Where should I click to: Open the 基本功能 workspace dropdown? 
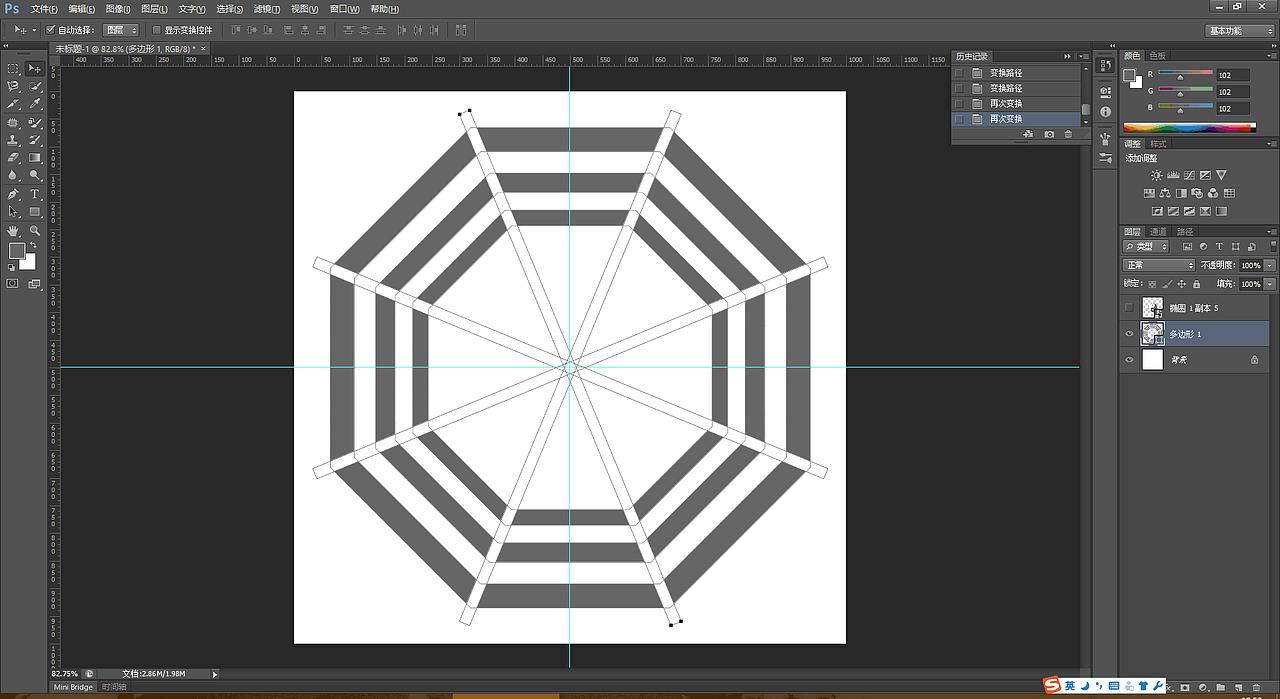[x=1239, y=31]
